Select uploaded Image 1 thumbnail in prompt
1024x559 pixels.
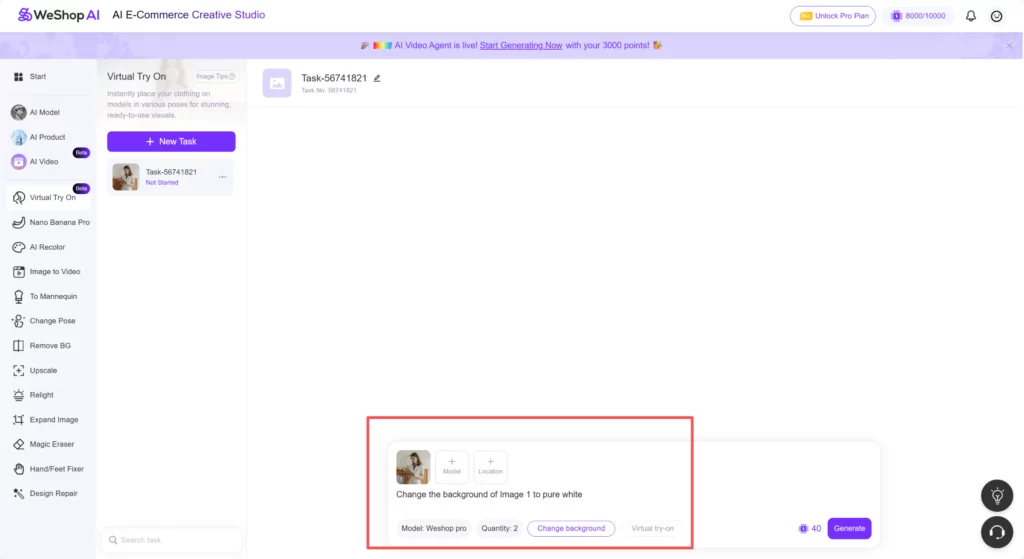click(413, 466)
